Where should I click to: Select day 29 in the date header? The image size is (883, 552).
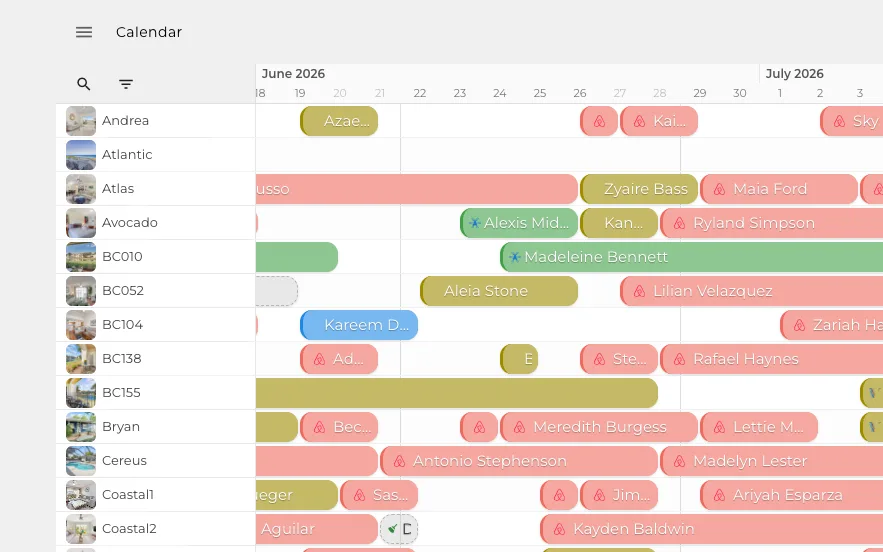[699, 94]
